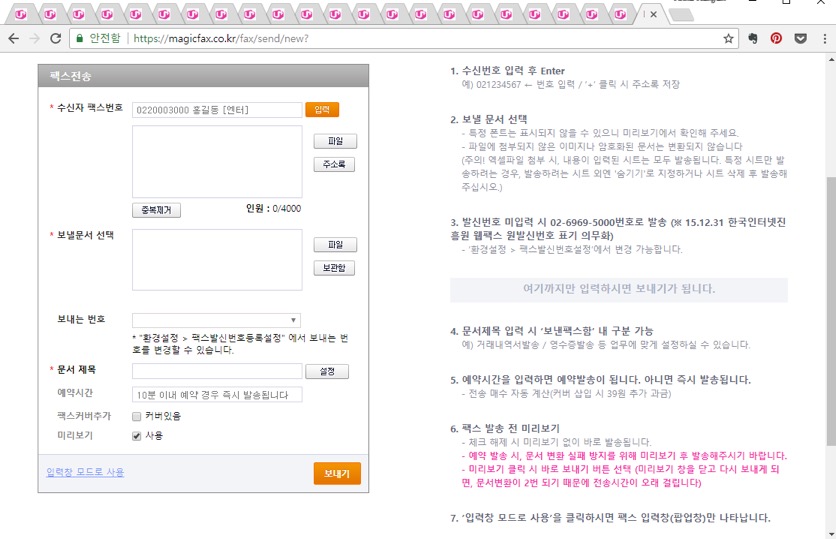
Task: Expand the 보내는 번호 dropdown
Action: point(216,320)
